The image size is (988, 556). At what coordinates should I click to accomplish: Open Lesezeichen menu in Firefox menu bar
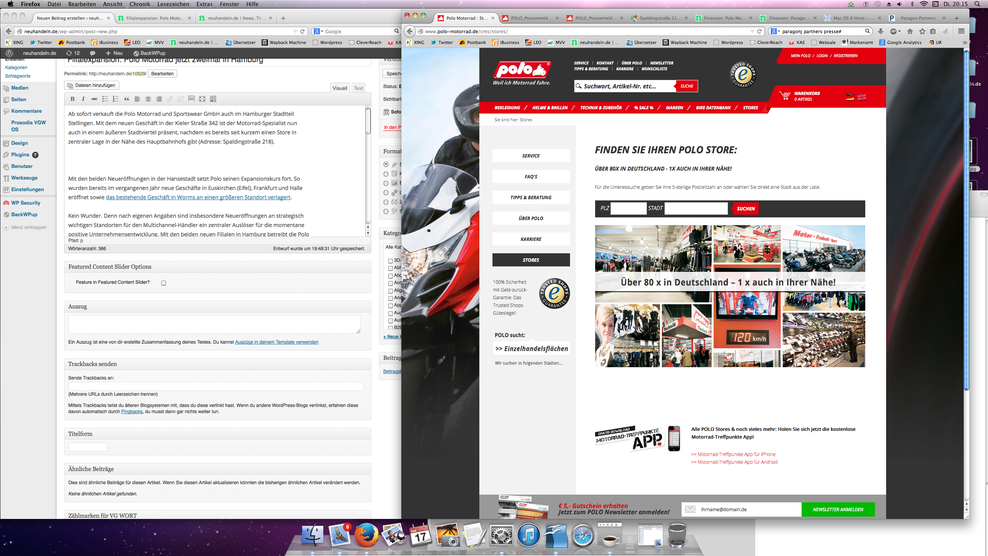(173, 4)
